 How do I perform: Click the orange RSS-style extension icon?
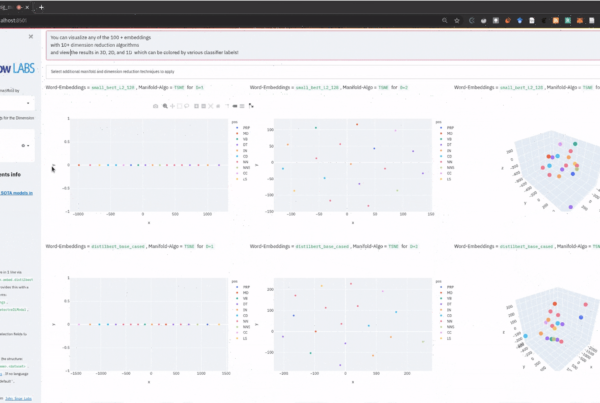click(556, 20)
